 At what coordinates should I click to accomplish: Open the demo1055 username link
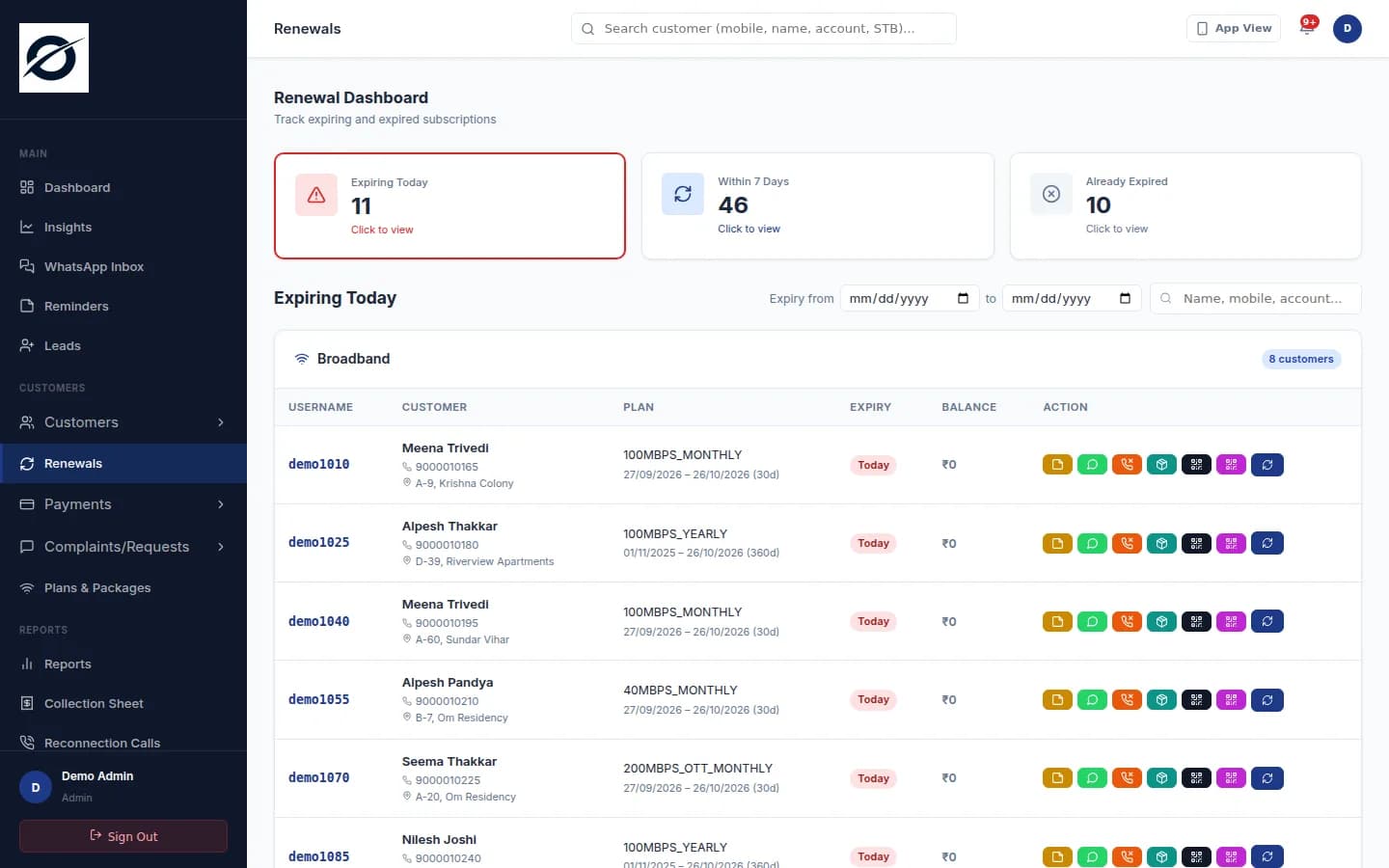click(319, 700)
